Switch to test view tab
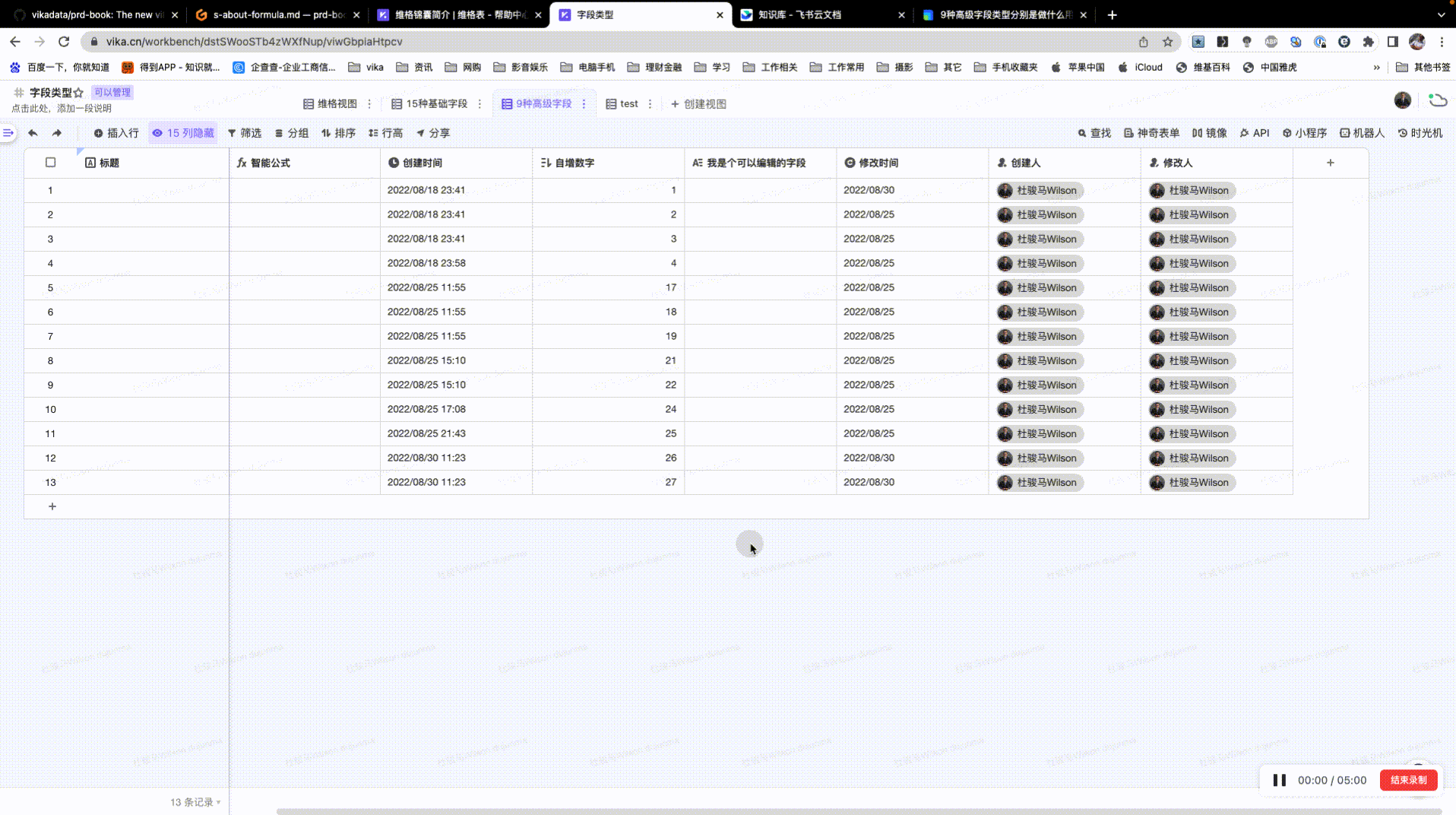The width and height of the screenshot is (1456, 815). [x=622, y=104]
